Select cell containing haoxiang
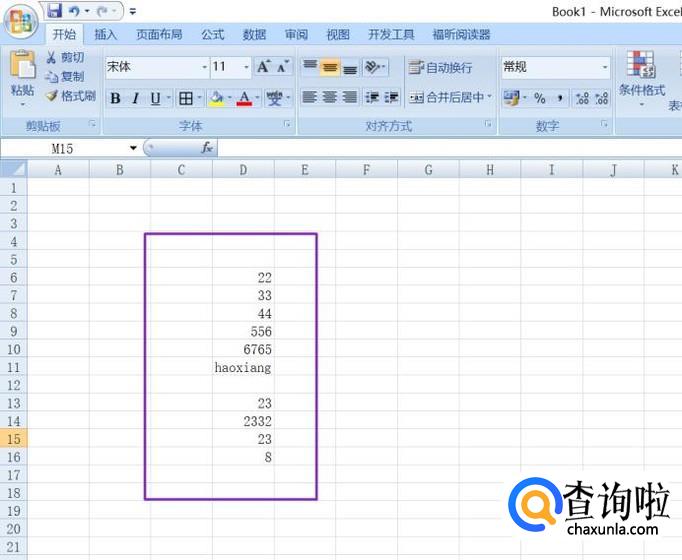Image resolution: width=682 pixels, height=560 pixels. (243, 367)
